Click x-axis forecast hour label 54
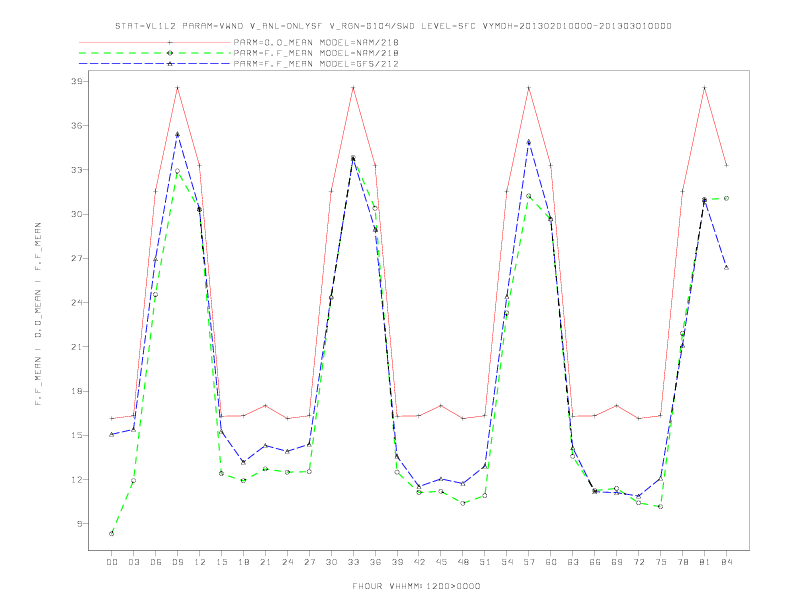This screenshot has height=612, width=792. point(507,562)
